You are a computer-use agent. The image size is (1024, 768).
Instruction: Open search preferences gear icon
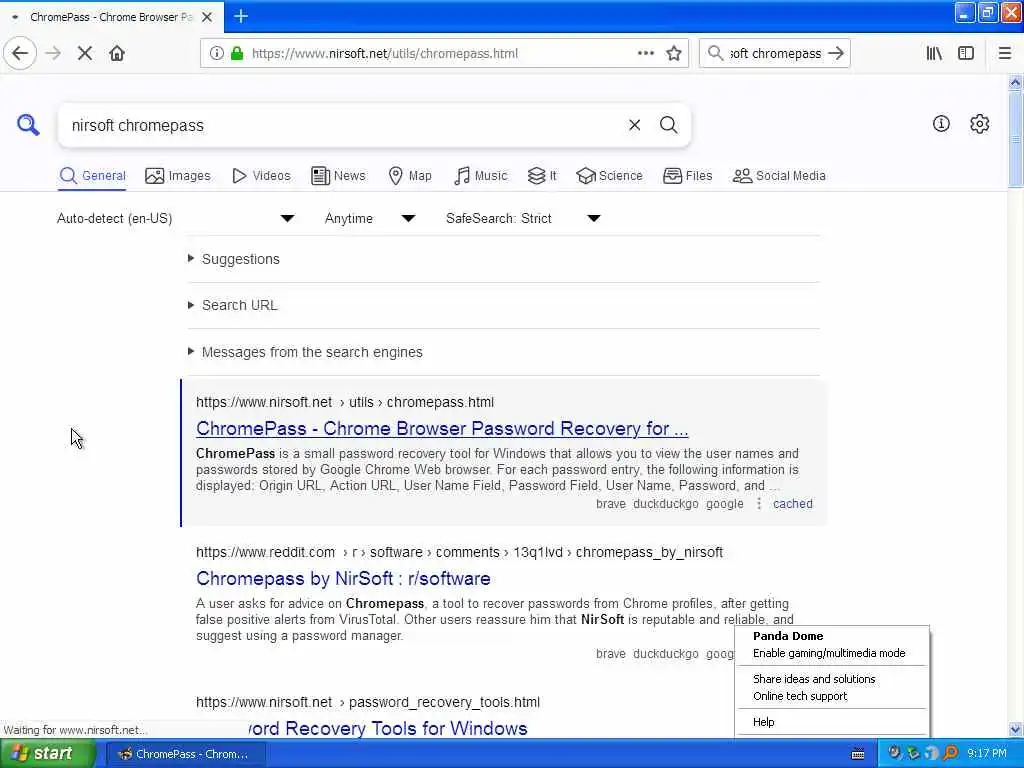click(x=979, y=123)
